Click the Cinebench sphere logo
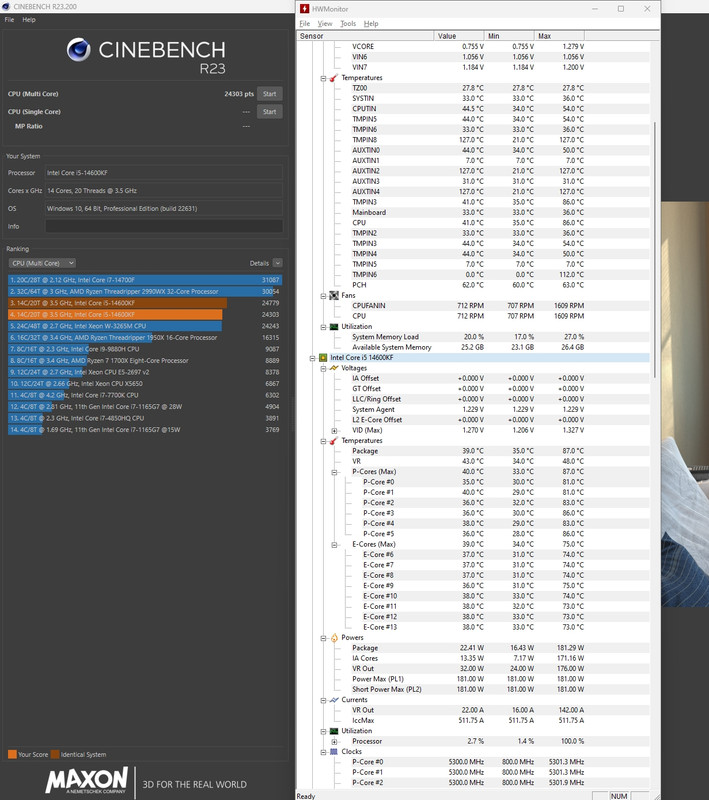The image size is (709, 800). [79, 49]
